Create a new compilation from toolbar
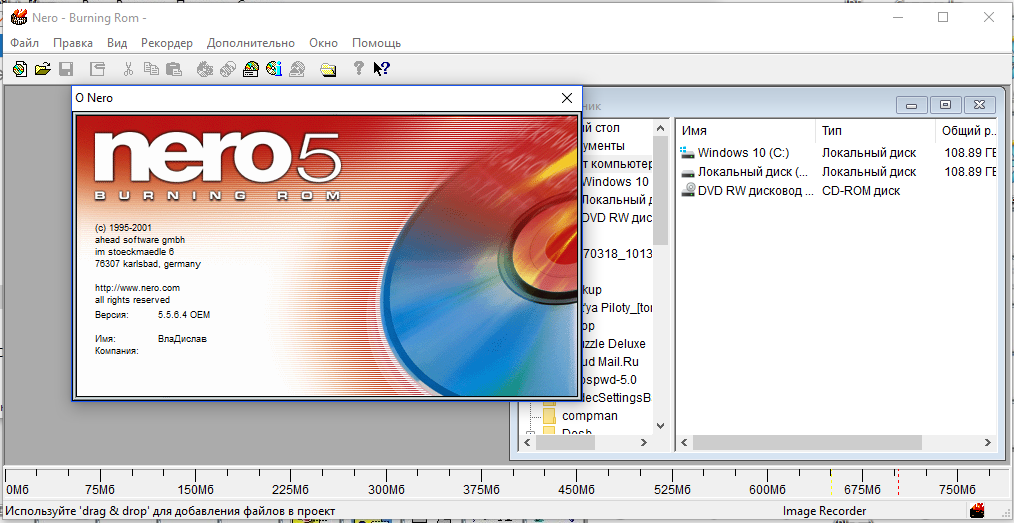Viewport: 1014px width, 523px height. click(20, 69)
